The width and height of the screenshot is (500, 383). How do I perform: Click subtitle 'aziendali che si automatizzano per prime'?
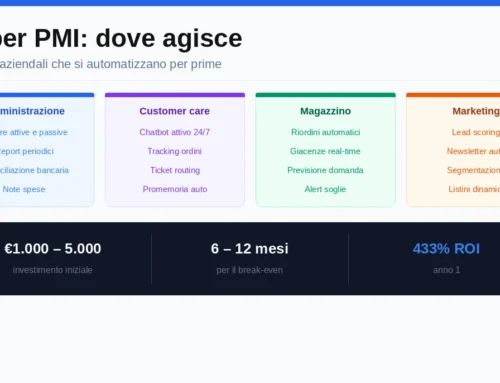[111, 64]
